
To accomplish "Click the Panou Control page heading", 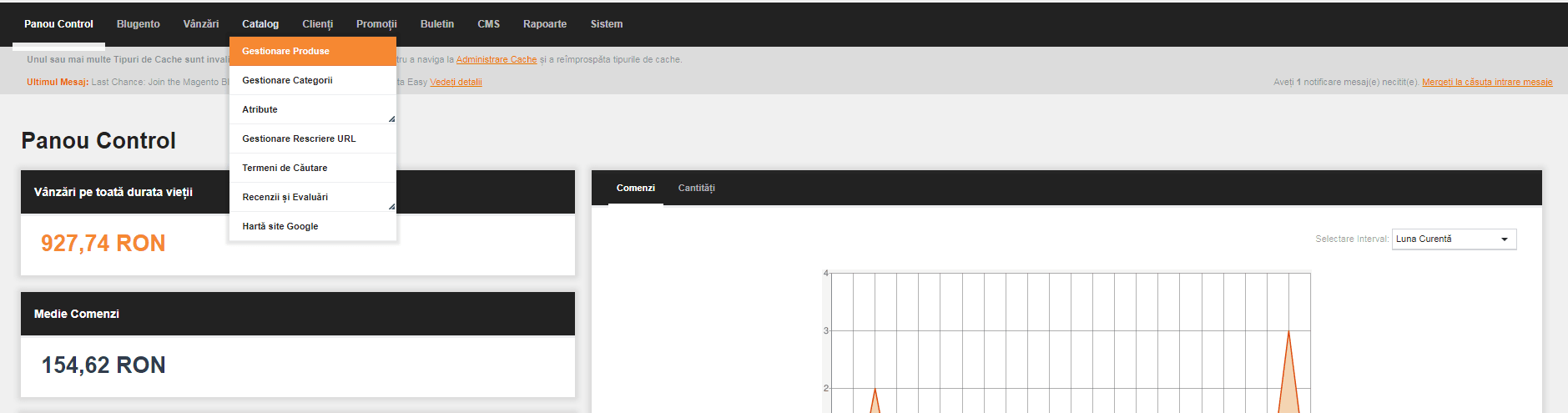I will [98, 140].
